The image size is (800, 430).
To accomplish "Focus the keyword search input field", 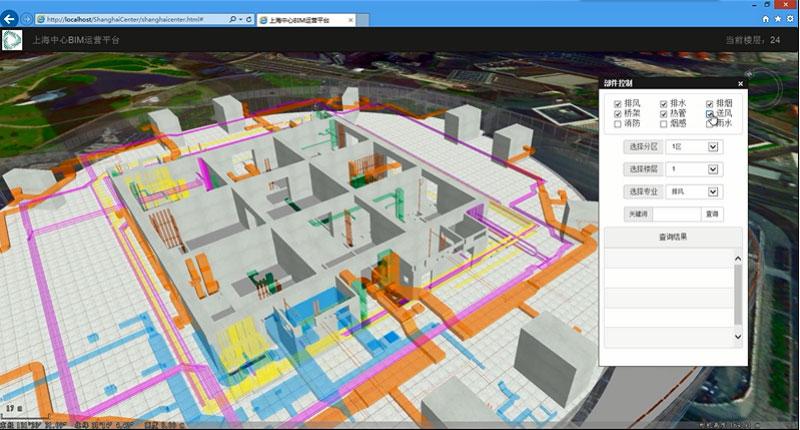I will 677,214.
